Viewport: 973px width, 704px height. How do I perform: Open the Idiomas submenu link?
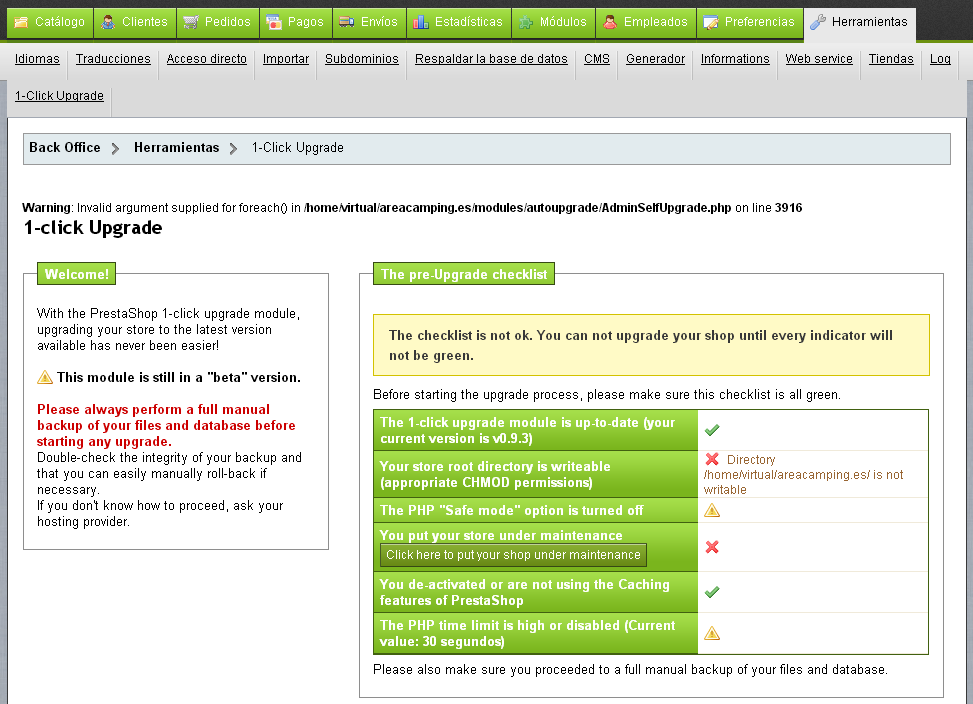[37, 59]
